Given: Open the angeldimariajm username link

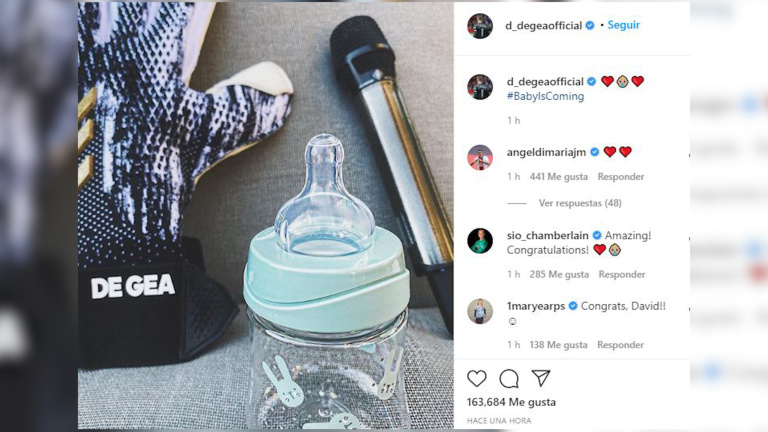Looking at the screenshot, I should point(546,152).
